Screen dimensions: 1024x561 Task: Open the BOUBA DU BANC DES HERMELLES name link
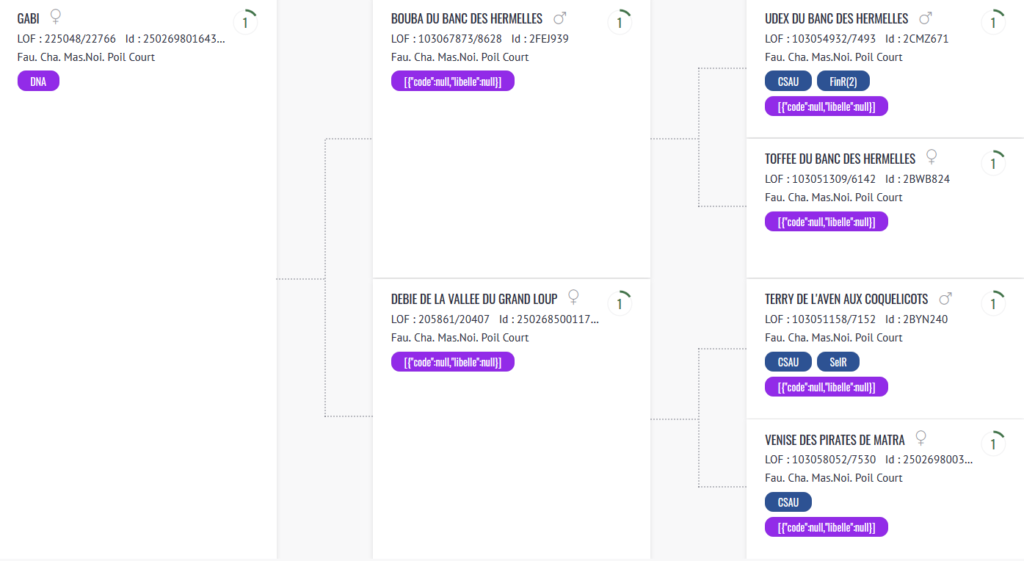click(467, 19)
